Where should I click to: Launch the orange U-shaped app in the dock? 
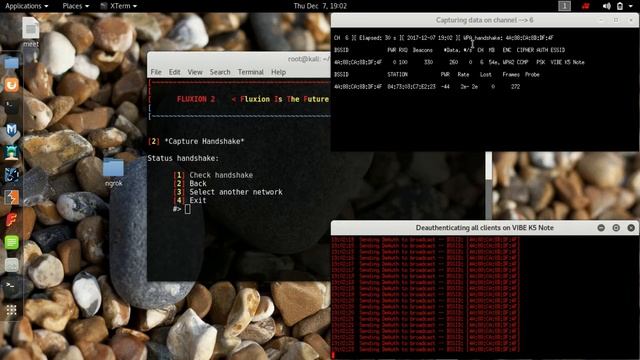pos(11,85)
